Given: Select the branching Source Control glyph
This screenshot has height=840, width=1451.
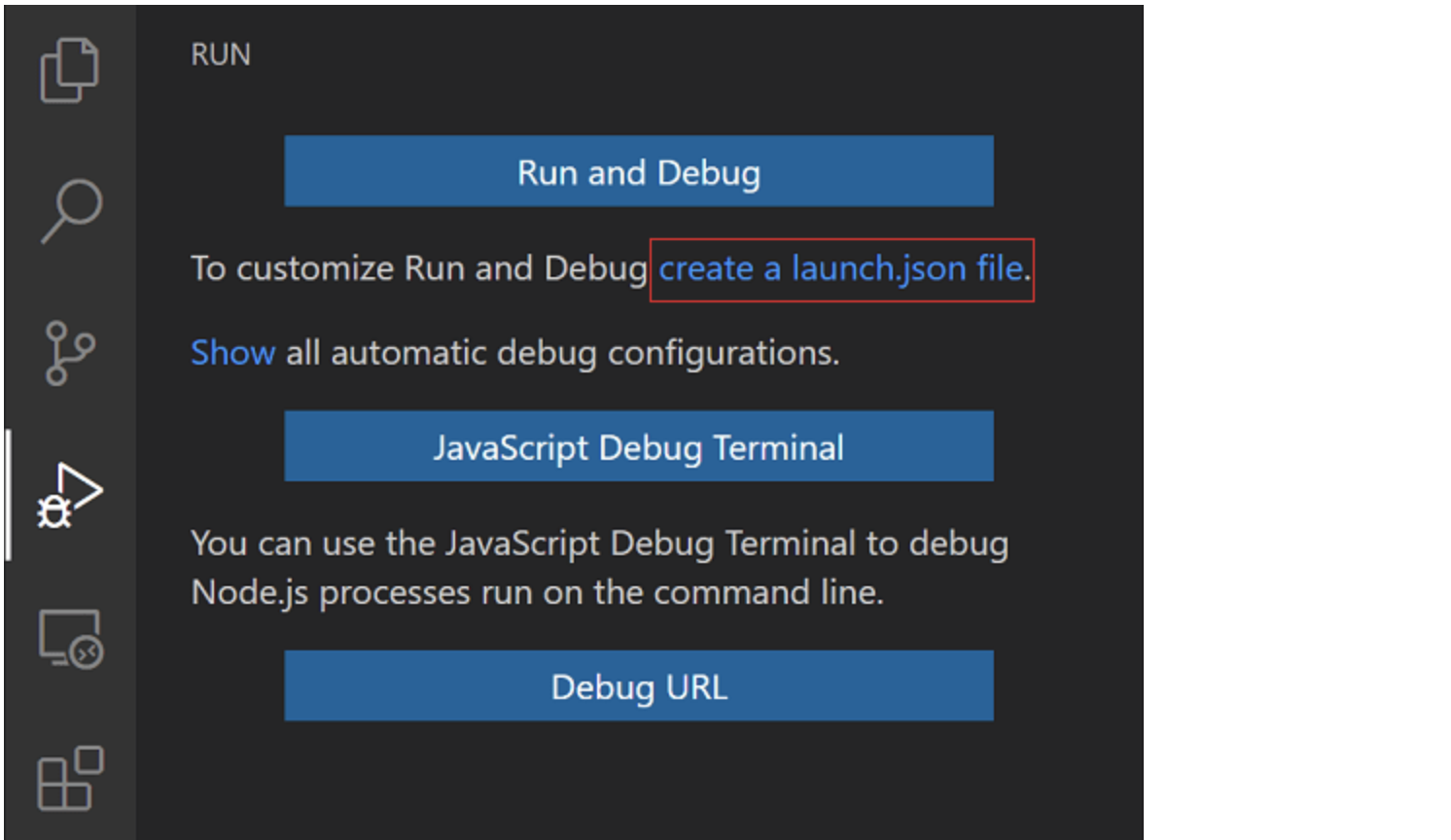Looking at the screenshot, I should pyautogui.click(x=68, y=355).
